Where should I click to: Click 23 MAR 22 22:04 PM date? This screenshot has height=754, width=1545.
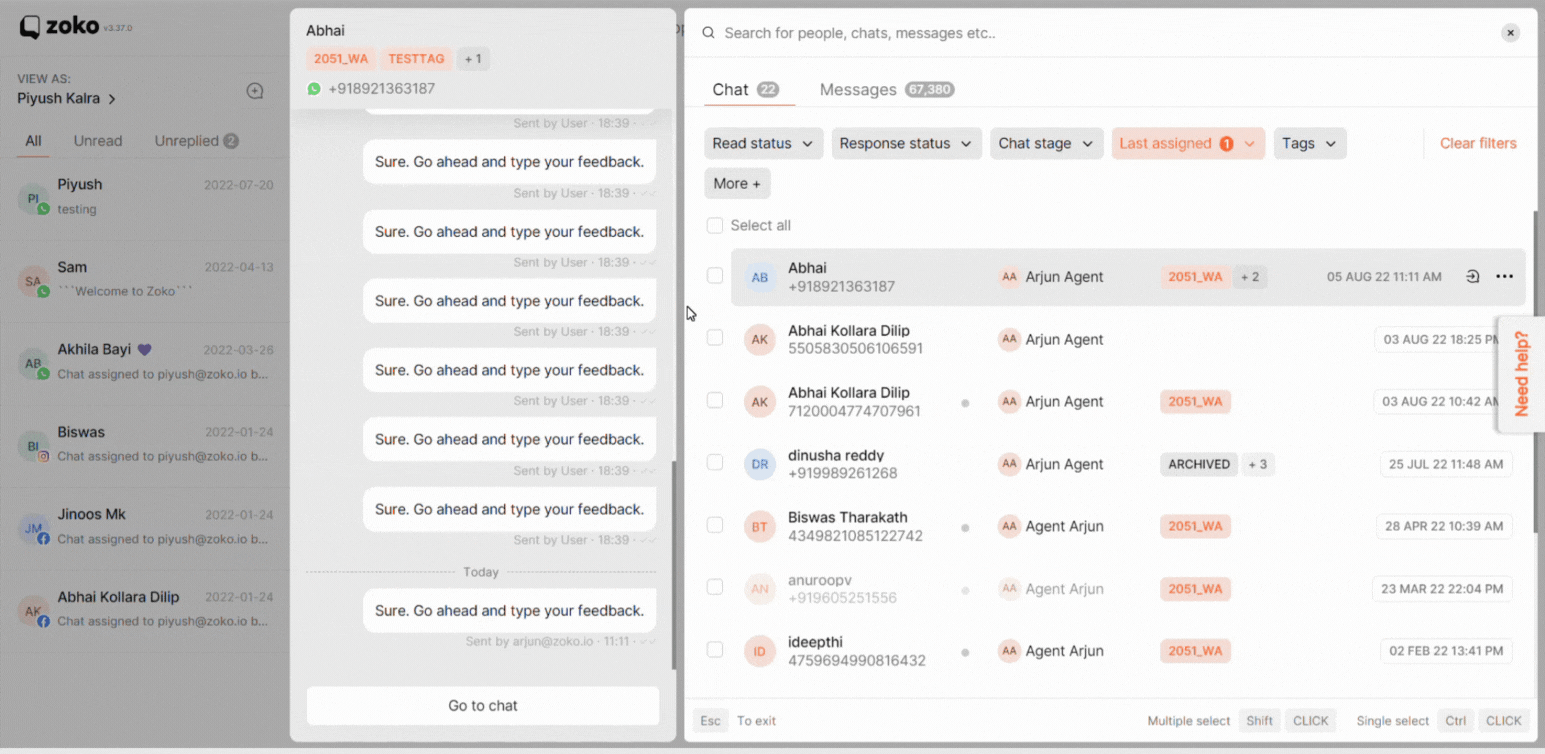(x=1442, y=589)
